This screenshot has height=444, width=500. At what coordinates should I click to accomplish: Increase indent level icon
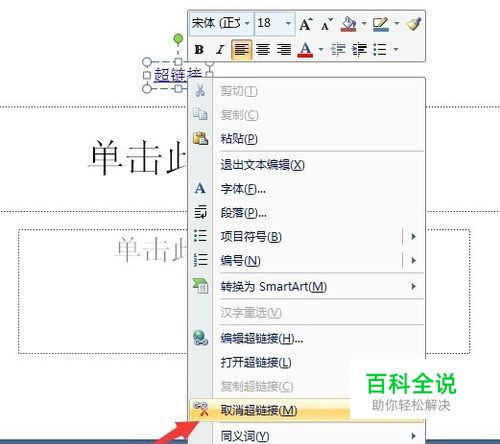359,50
